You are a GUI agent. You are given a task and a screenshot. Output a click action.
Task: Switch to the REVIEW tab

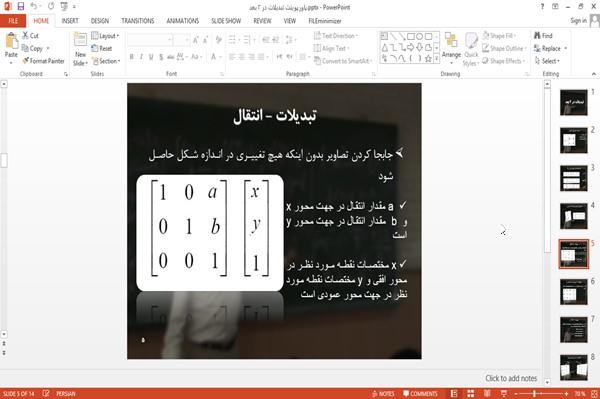coord(262,21)
